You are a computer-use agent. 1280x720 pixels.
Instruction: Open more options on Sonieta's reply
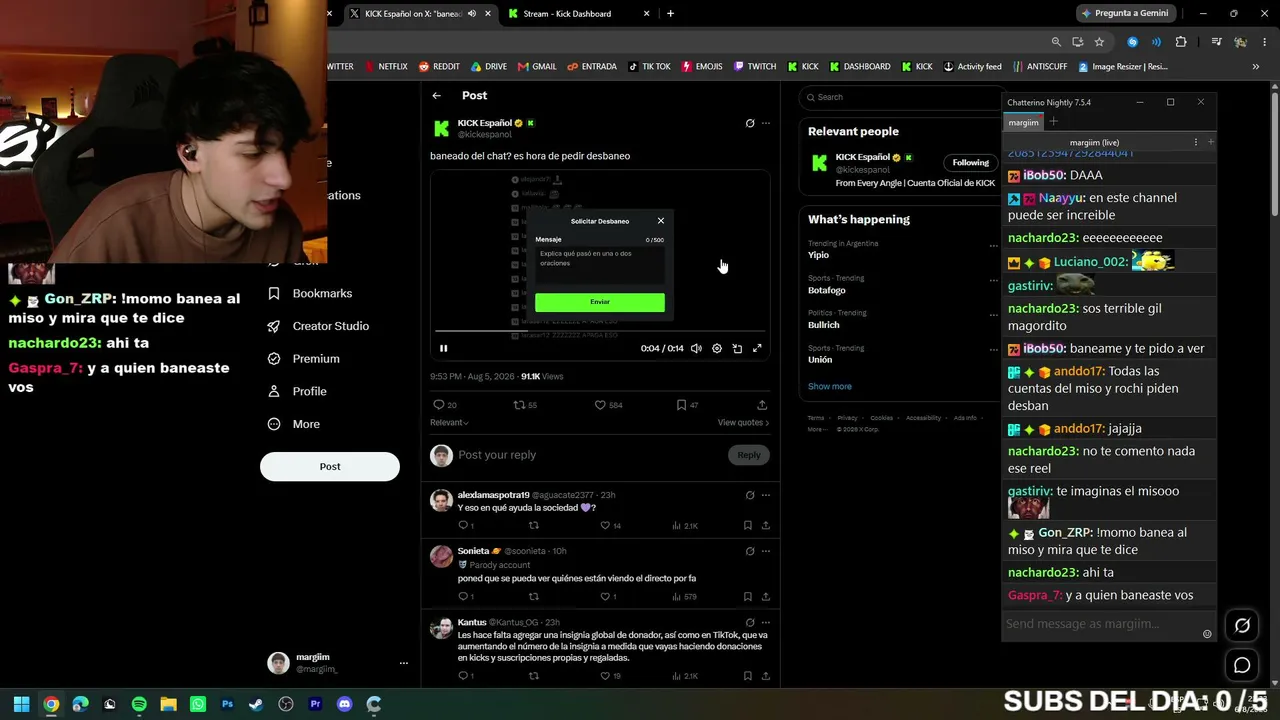[x=766, y=551]
